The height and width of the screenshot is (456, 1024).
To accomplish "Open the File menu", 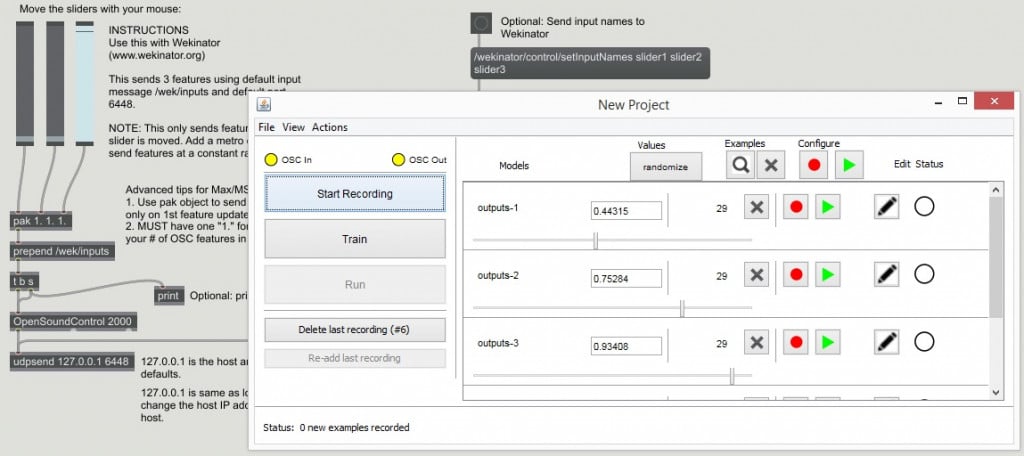I will tap(266, 127).
